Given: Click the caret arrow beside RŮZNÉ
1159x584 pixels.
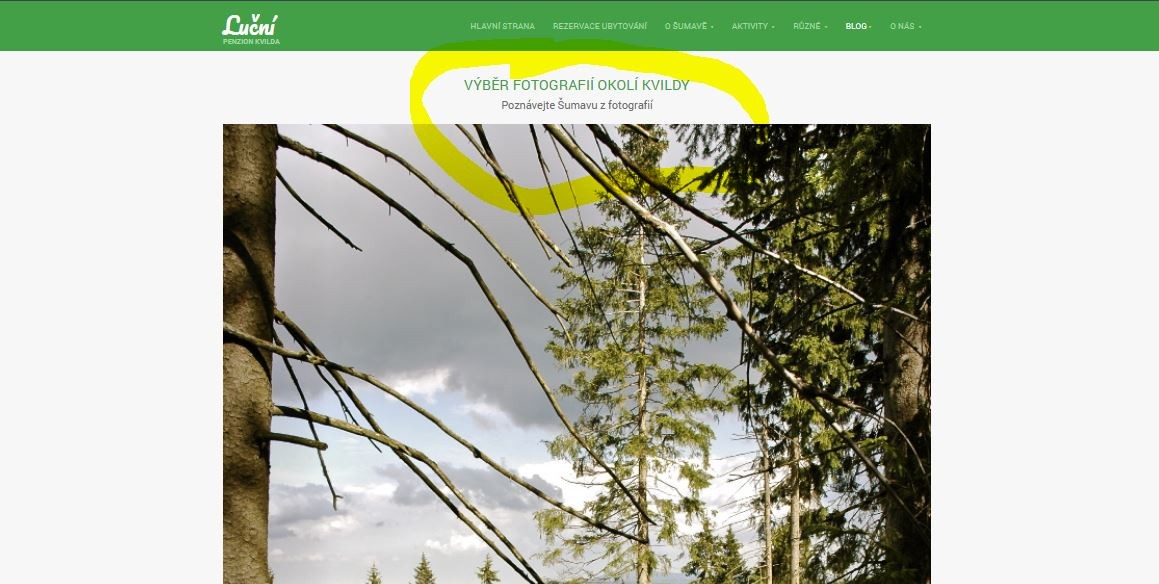Looking at the screenshot, I should coord(826,27).
